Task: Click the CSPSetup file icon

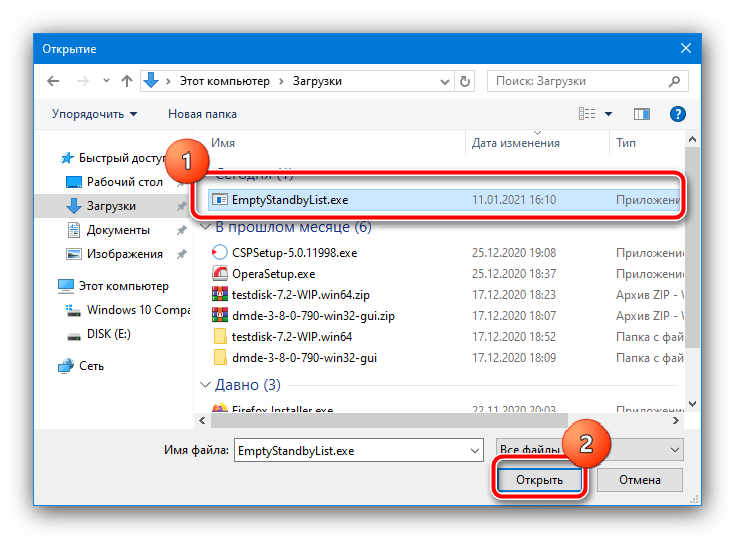Action: (219, 253)
